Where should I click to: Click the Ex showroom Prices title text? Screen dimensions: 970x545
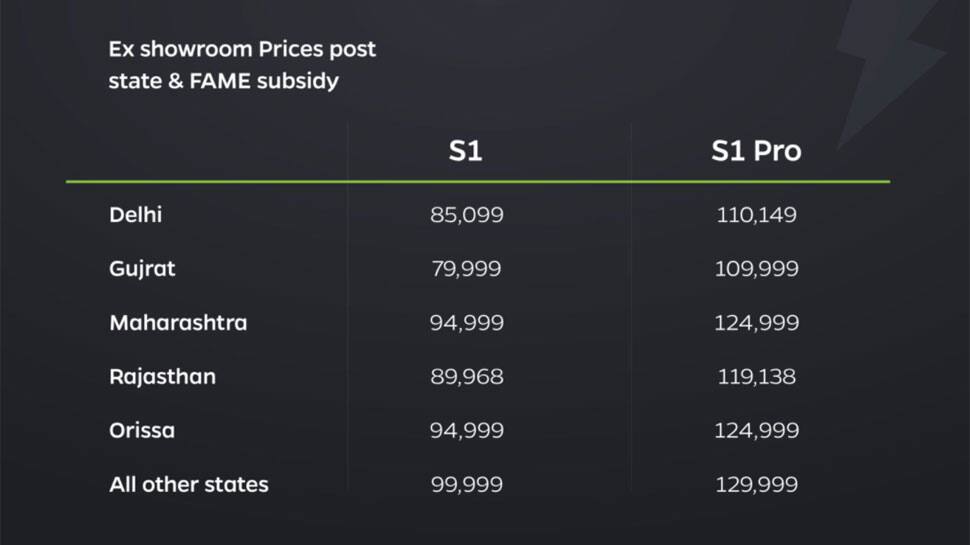tap(242, 65)
